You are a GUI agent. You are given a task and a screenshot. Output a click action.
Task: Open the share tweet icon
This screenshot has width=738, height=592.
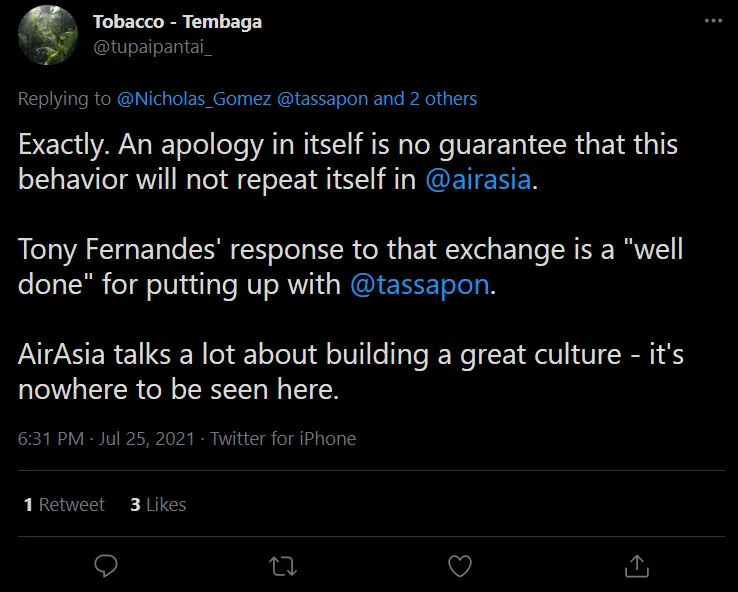click(636, 565)
